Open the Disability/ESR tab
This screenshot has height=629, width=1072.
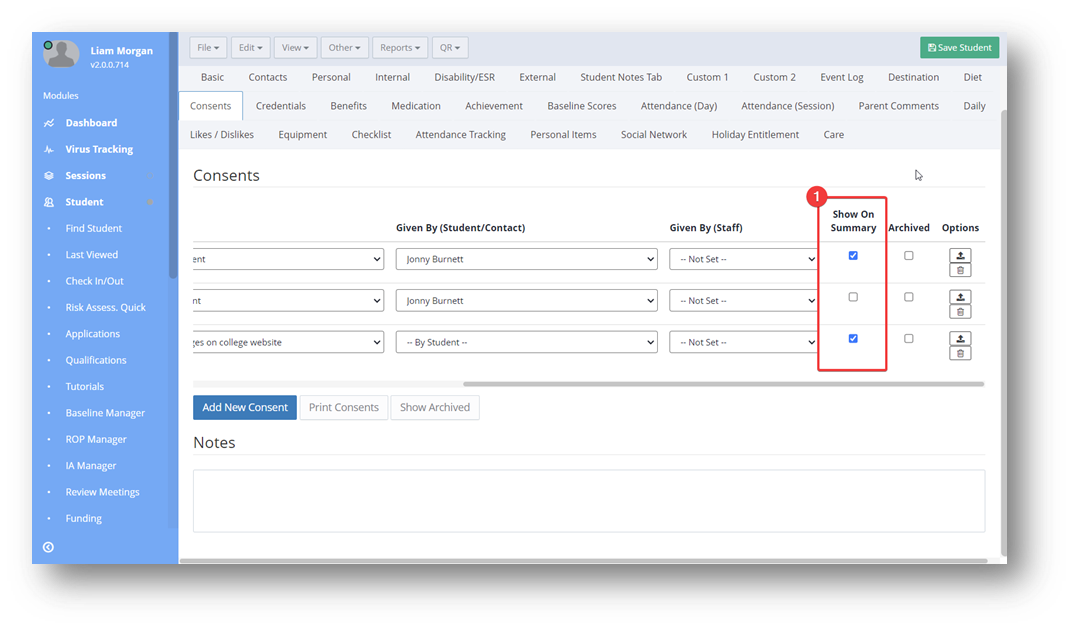[464, 77]
